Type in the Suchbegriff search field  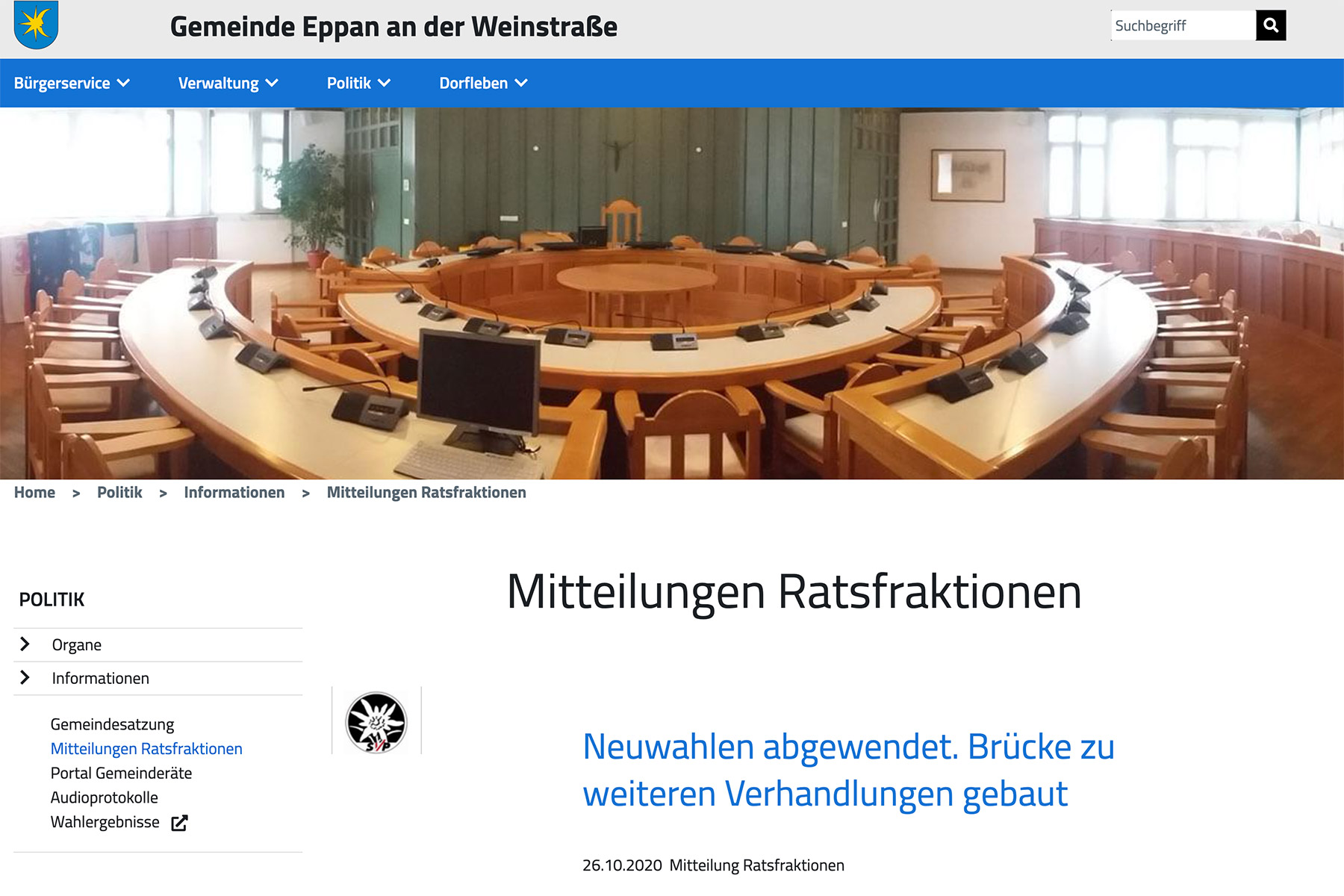click(1183, 25)
